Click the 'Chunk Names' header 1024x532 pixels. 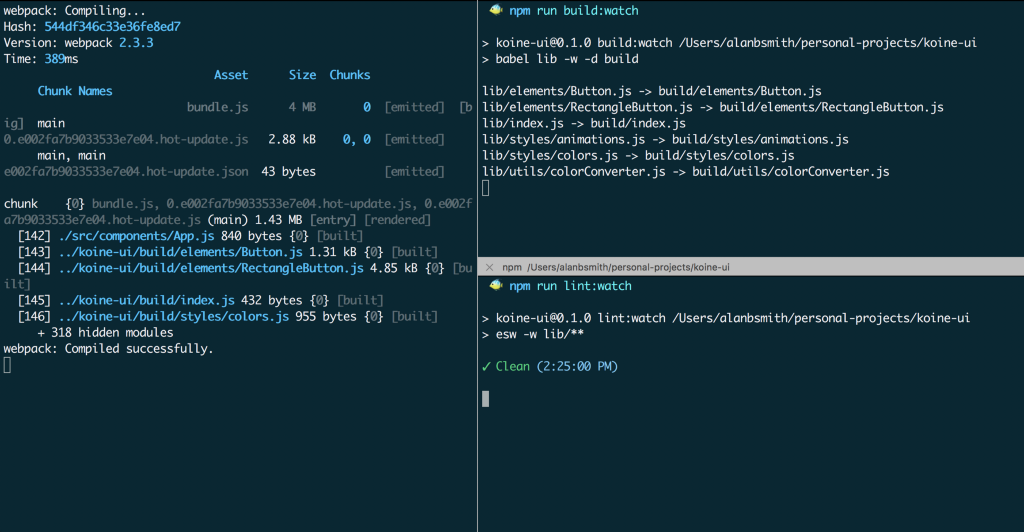74,91
